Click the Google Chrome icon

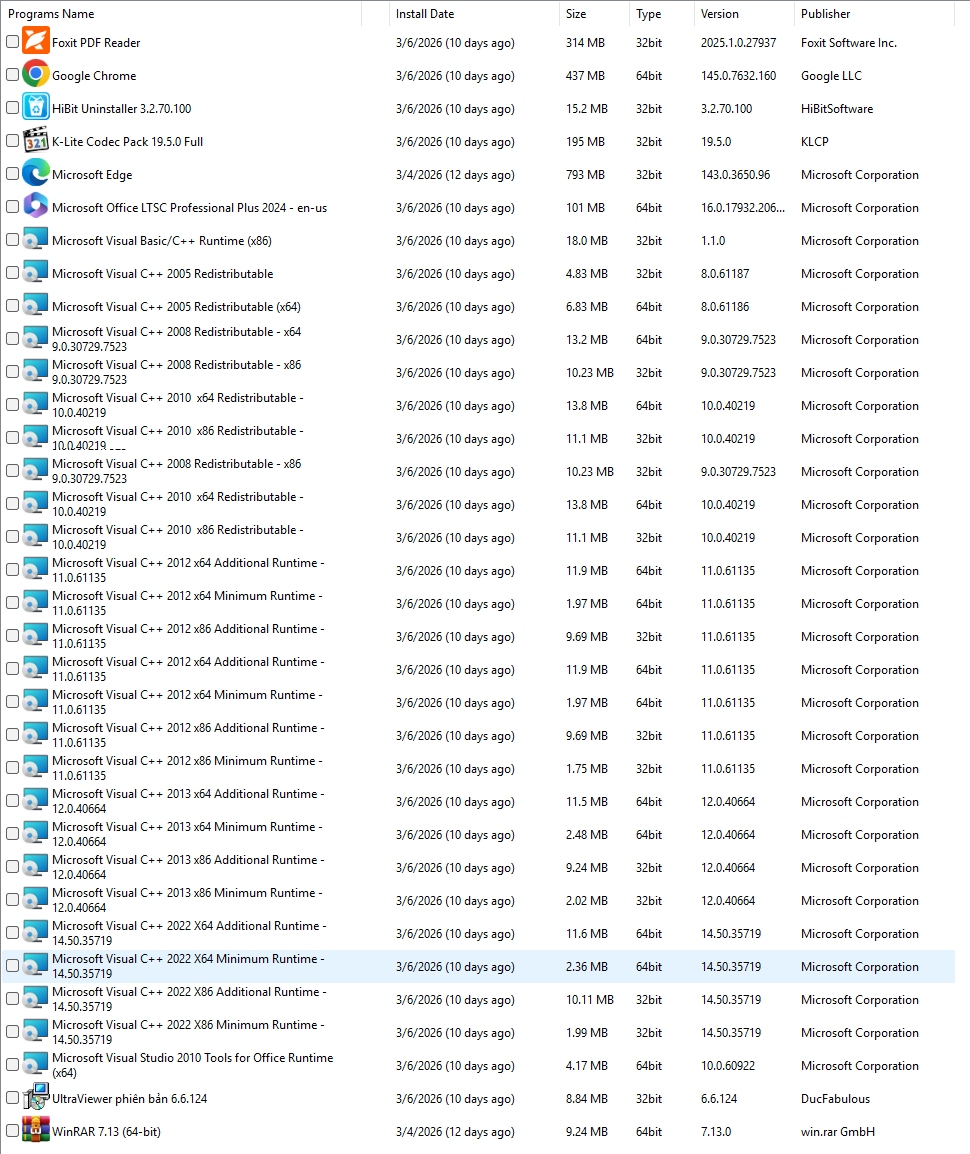[x=36, y=75]
